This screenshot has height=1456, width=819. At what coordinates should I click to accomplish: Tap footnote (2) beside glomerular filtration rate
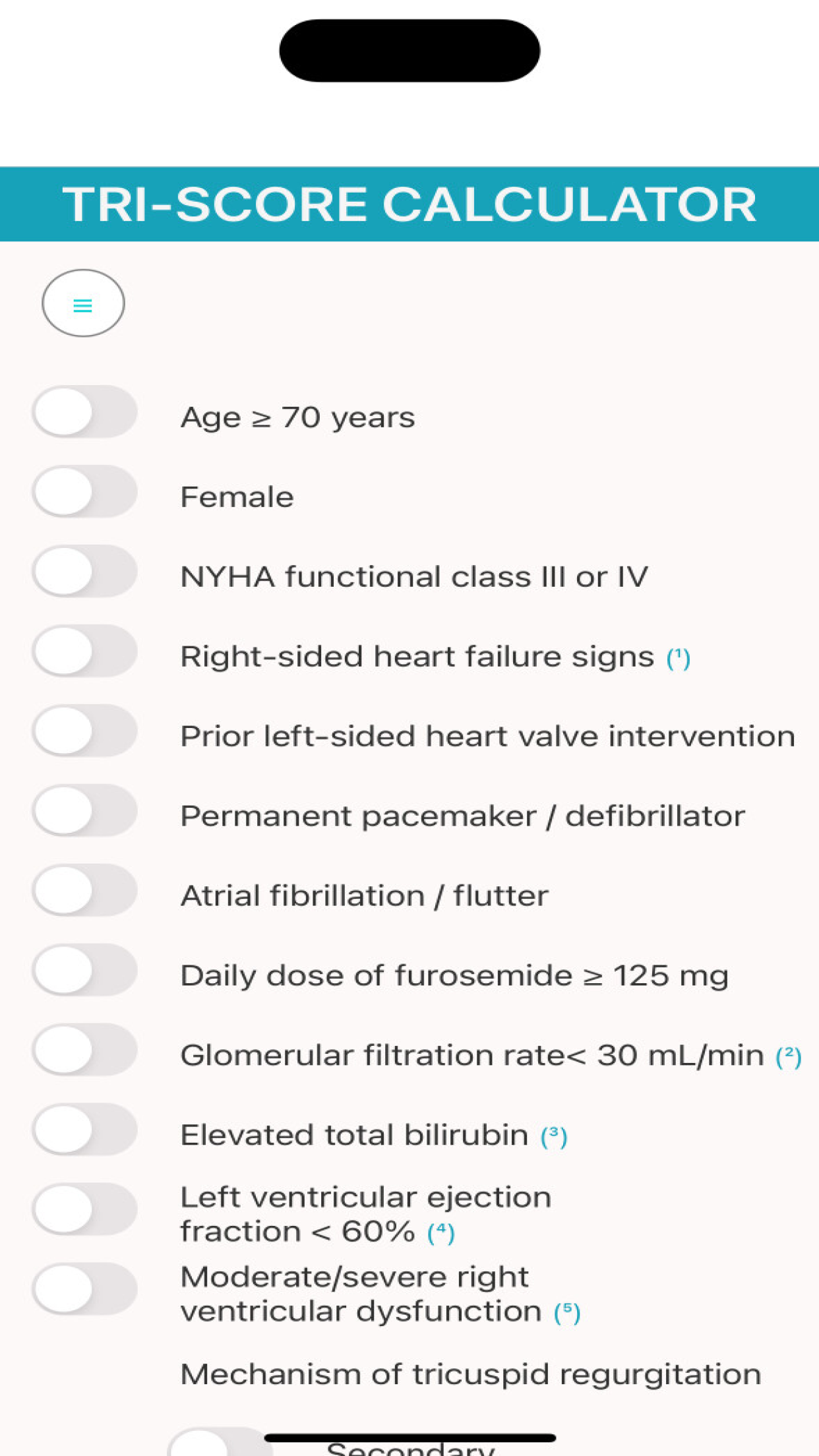tap(789, 1056)
